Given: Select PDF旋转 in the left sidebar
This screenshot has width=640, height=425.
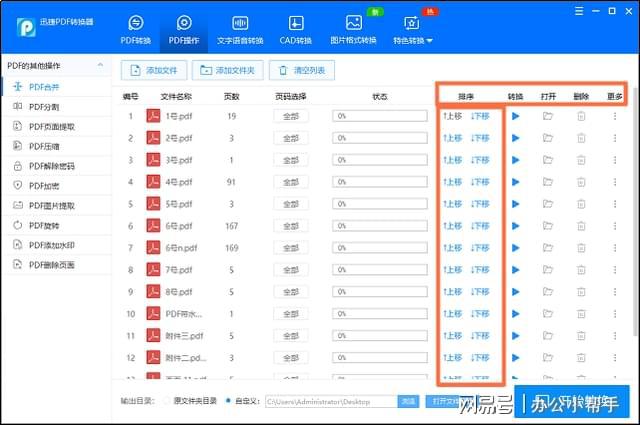Looking at the screenshot, I should click(x=50, y=225).
